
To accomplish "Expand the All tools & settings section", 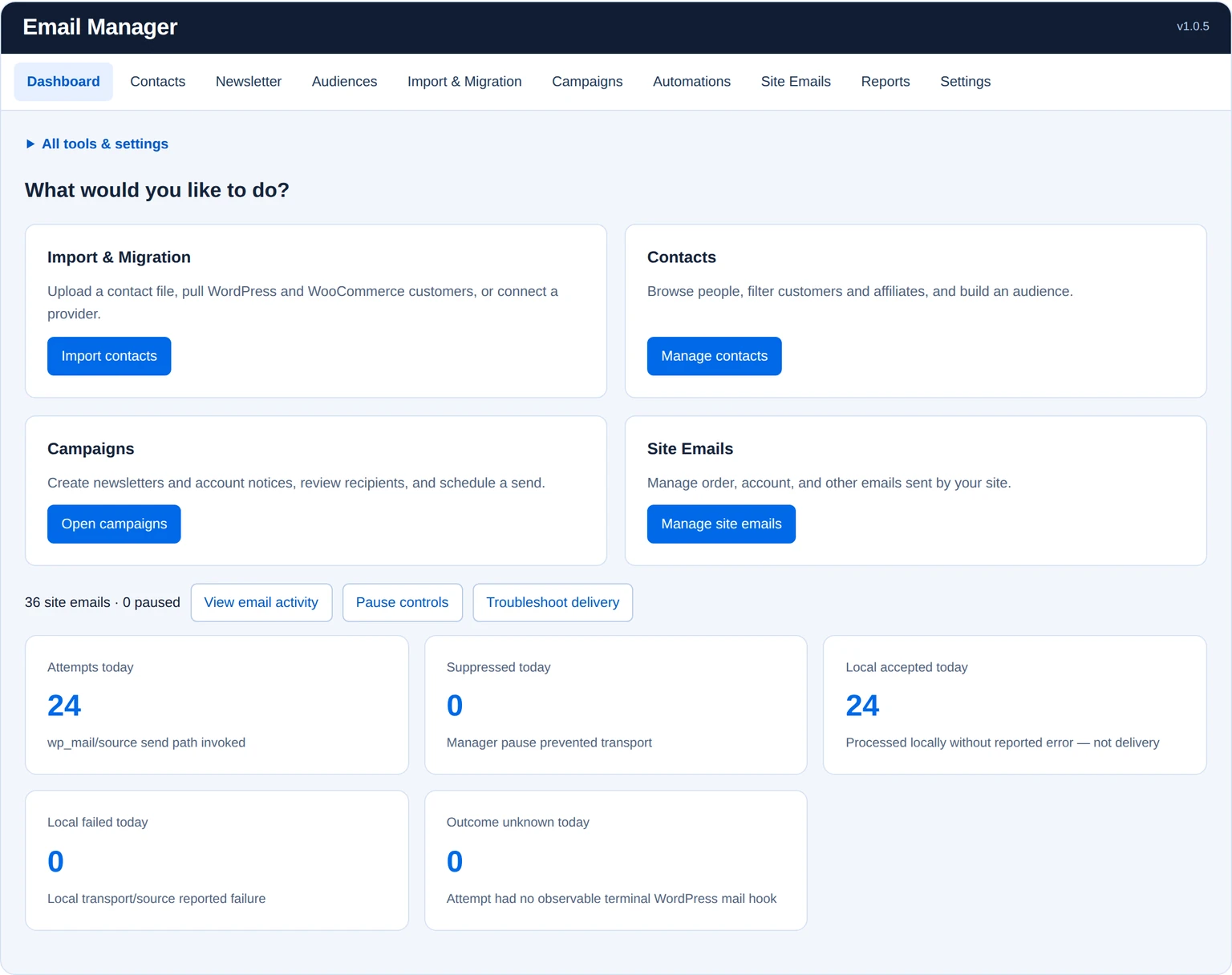I will 97,144.
